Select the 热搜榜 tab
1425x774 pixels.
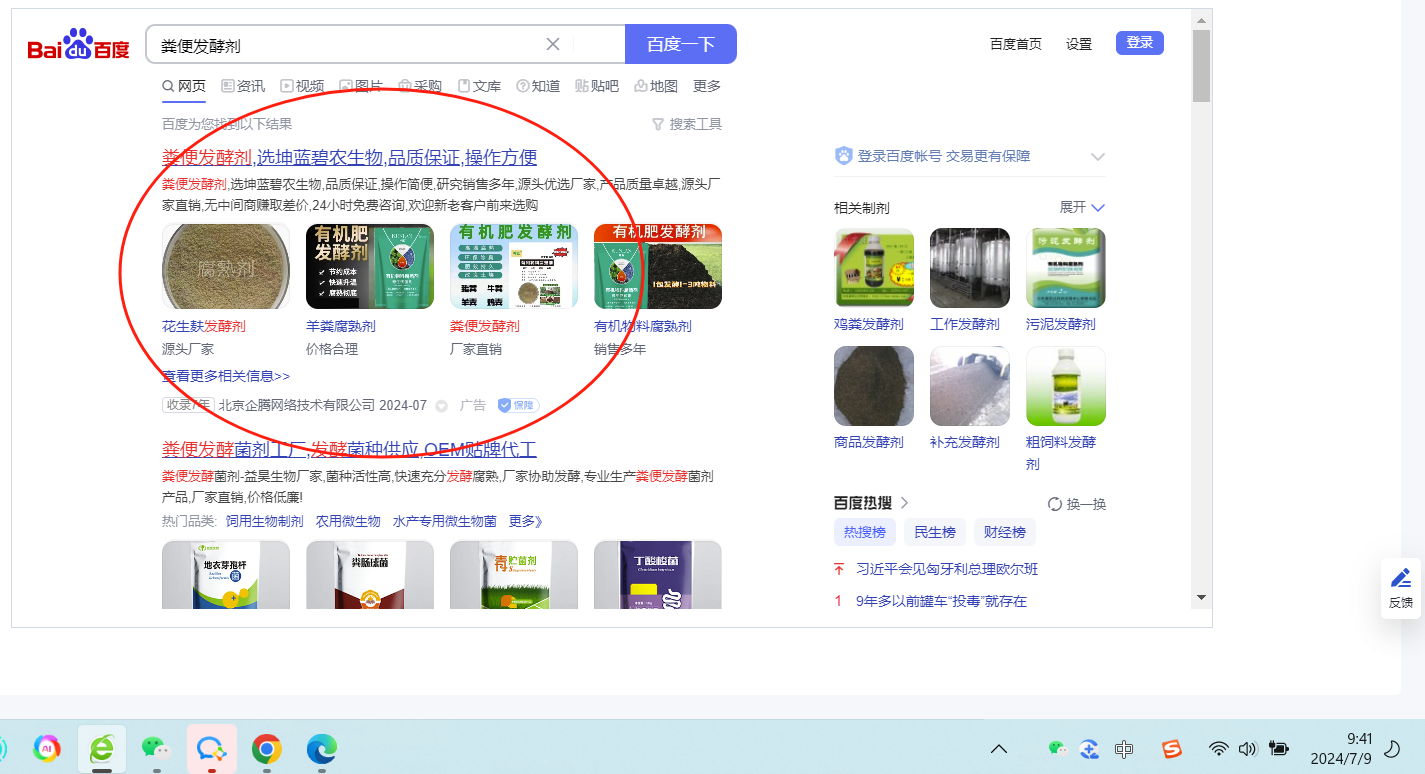point(864,532)
